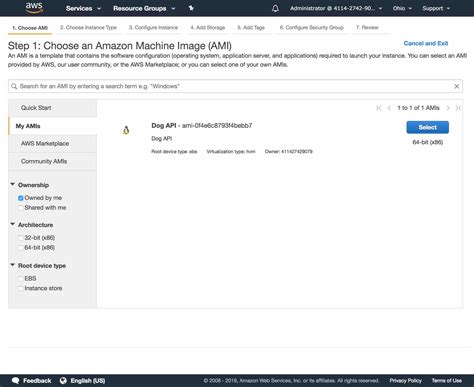Image resolution: width=474 pixels, height=387 pixels.
Task: Click the Linux penguin icon for Dog API
Action: tap(126, 130)
